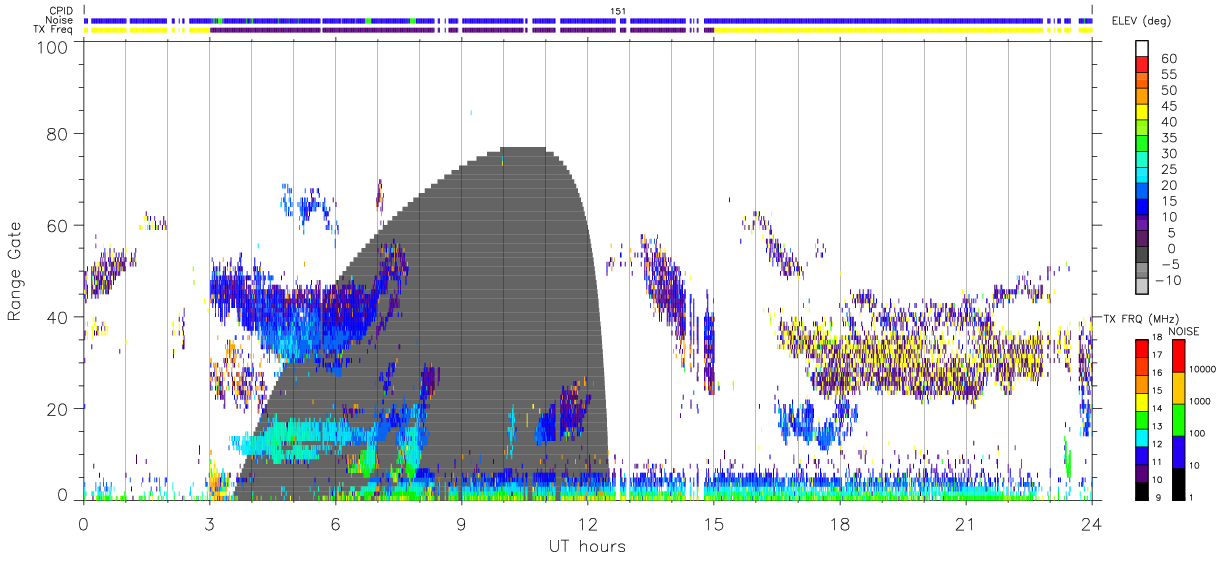Click the 11 label on the TX FRQ scale
This screenshot has width=1228, height=567.
1157,462
